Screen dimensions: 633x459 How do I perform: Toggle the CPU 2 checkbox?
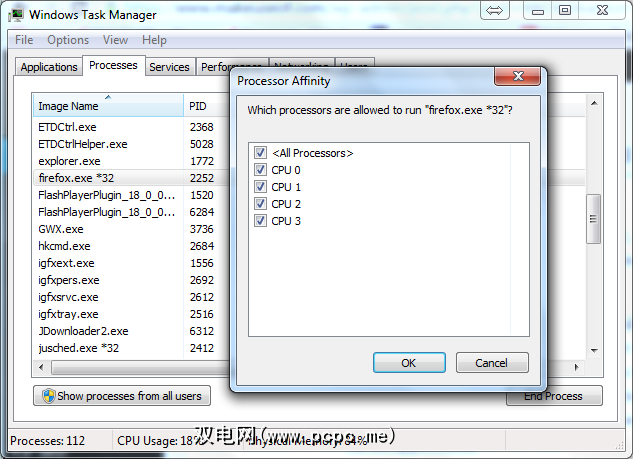pyautogui.click(x=260, y=203)
